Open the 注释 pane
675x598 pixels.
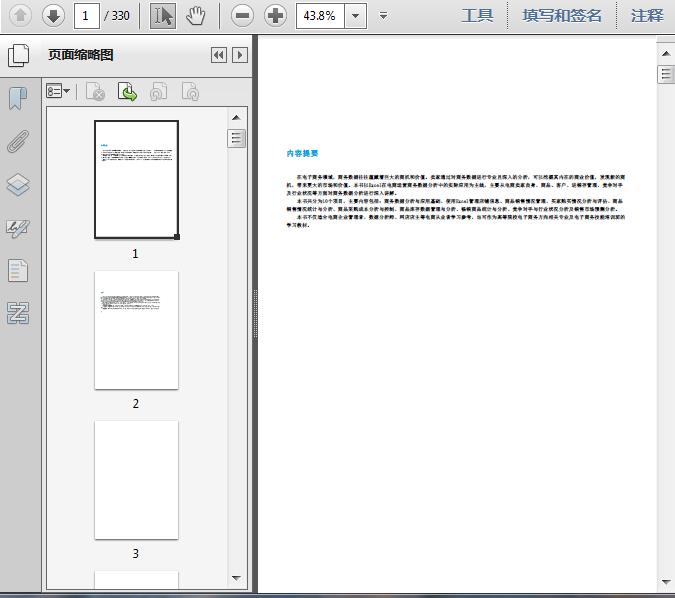pyautogui.click(x=647, y=16)
